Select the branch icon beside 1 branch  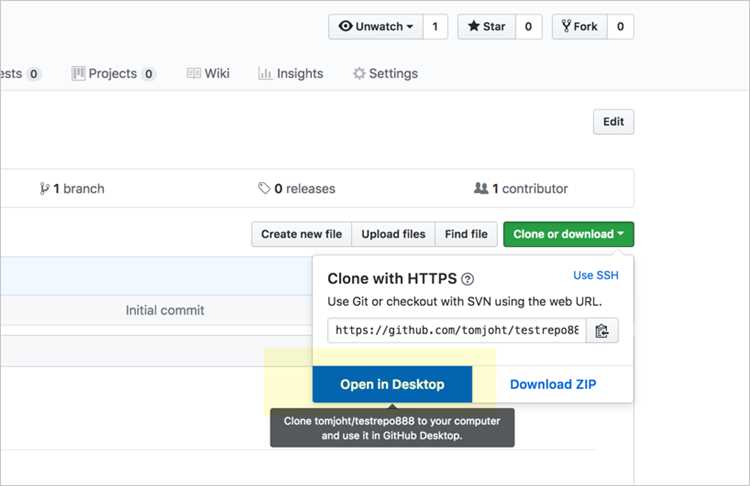pos(44,188)
